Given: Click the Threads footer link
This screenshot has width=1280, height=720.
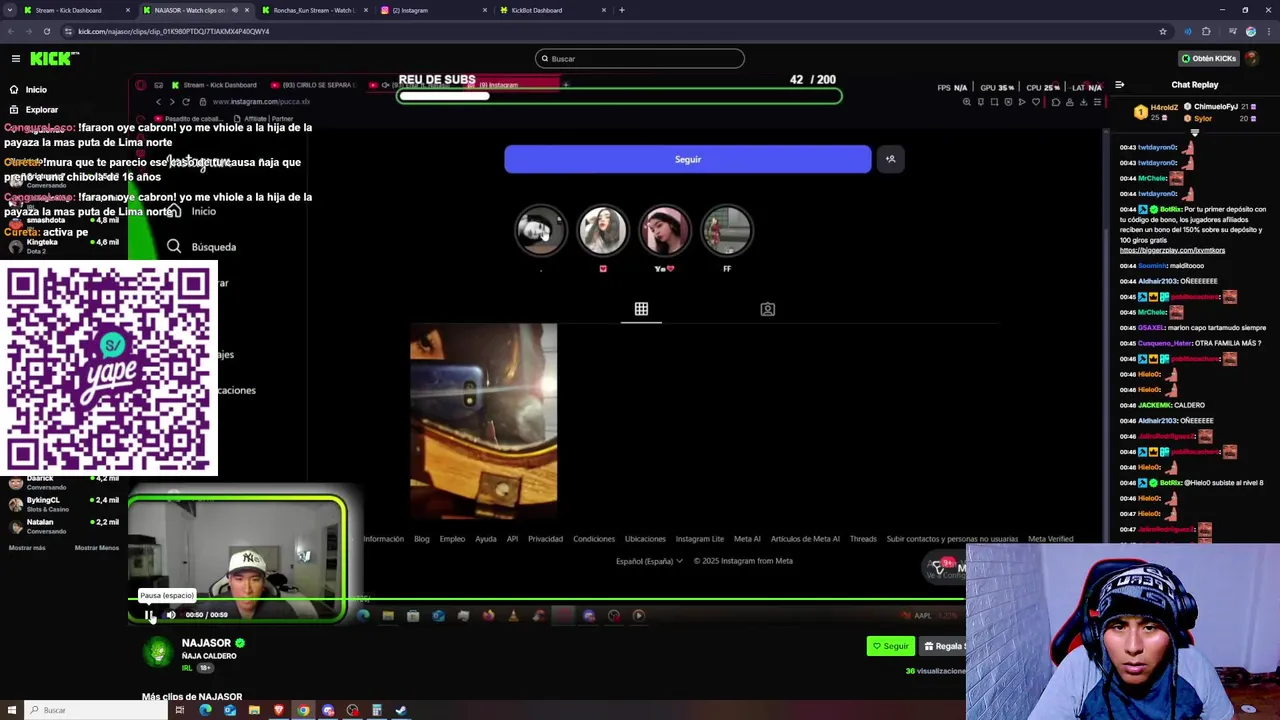Looking at the screenshot, I should 863,539.
